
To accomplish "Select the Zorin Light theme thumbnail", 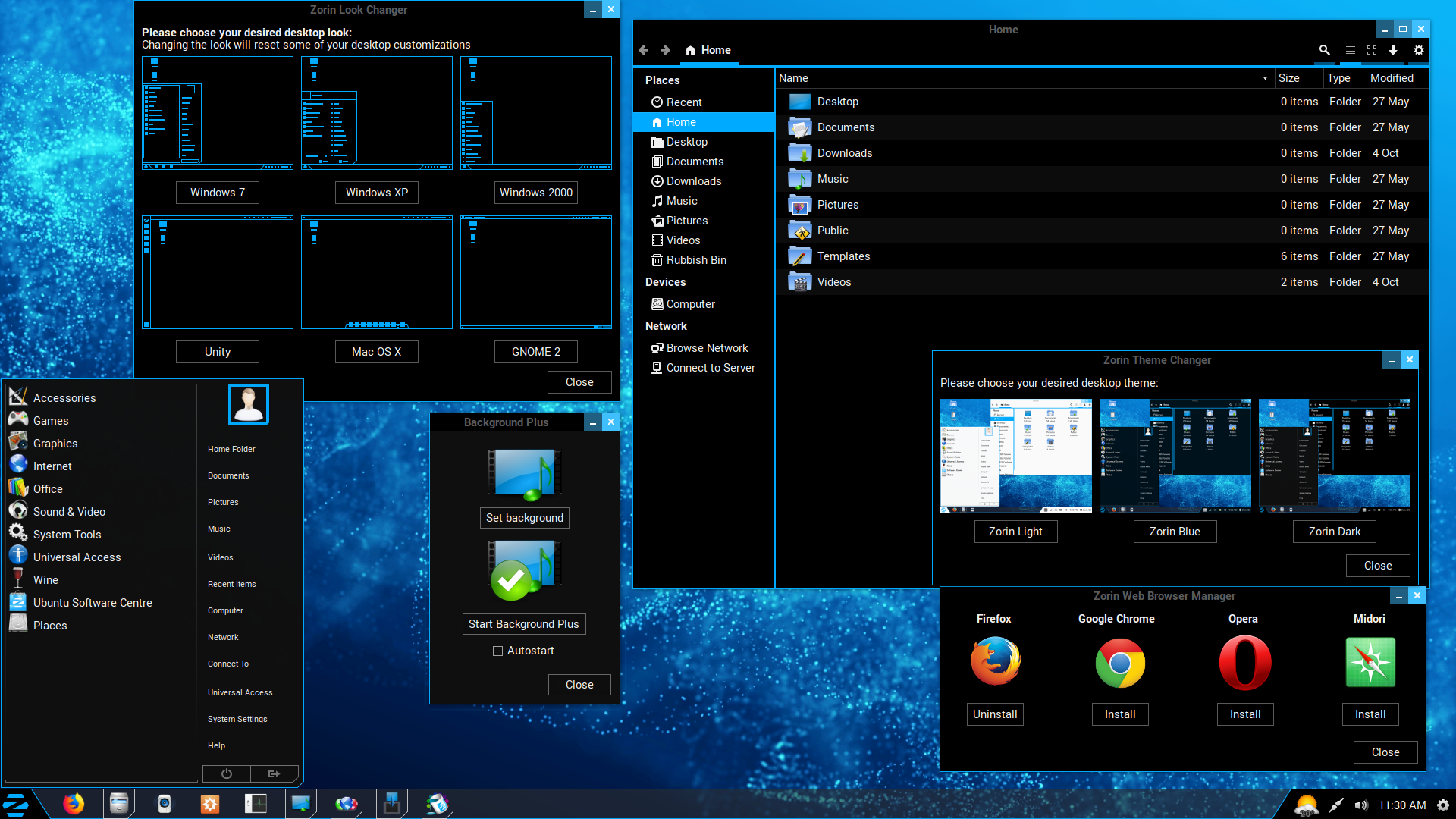I will click(1015, 456).
